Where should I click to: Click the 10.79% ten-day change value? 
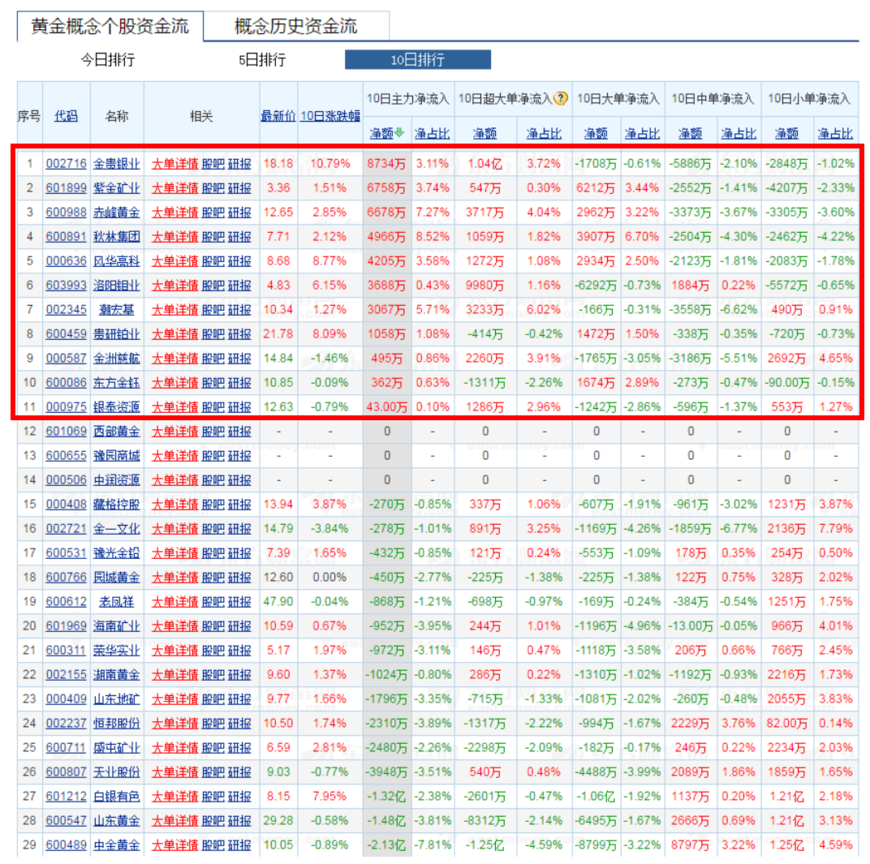[330, 164]
